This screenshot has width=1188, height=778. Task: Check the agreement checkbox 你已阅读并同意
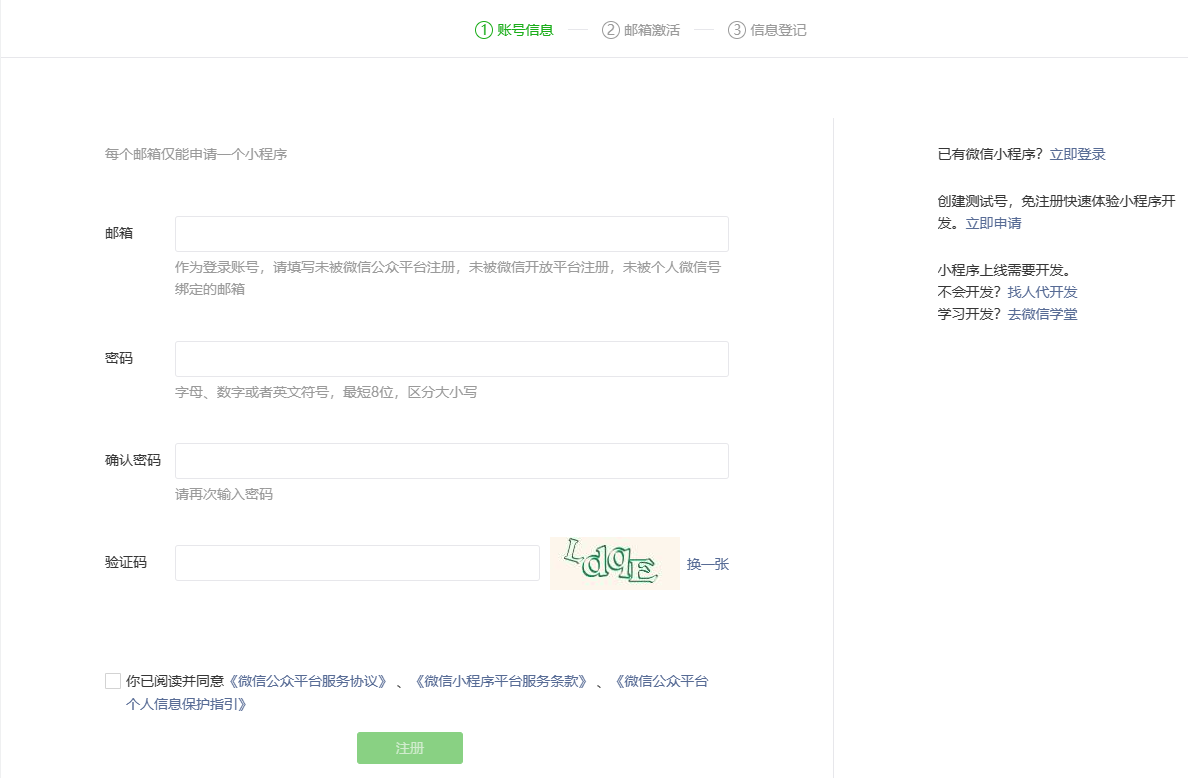tap(113, 681)
